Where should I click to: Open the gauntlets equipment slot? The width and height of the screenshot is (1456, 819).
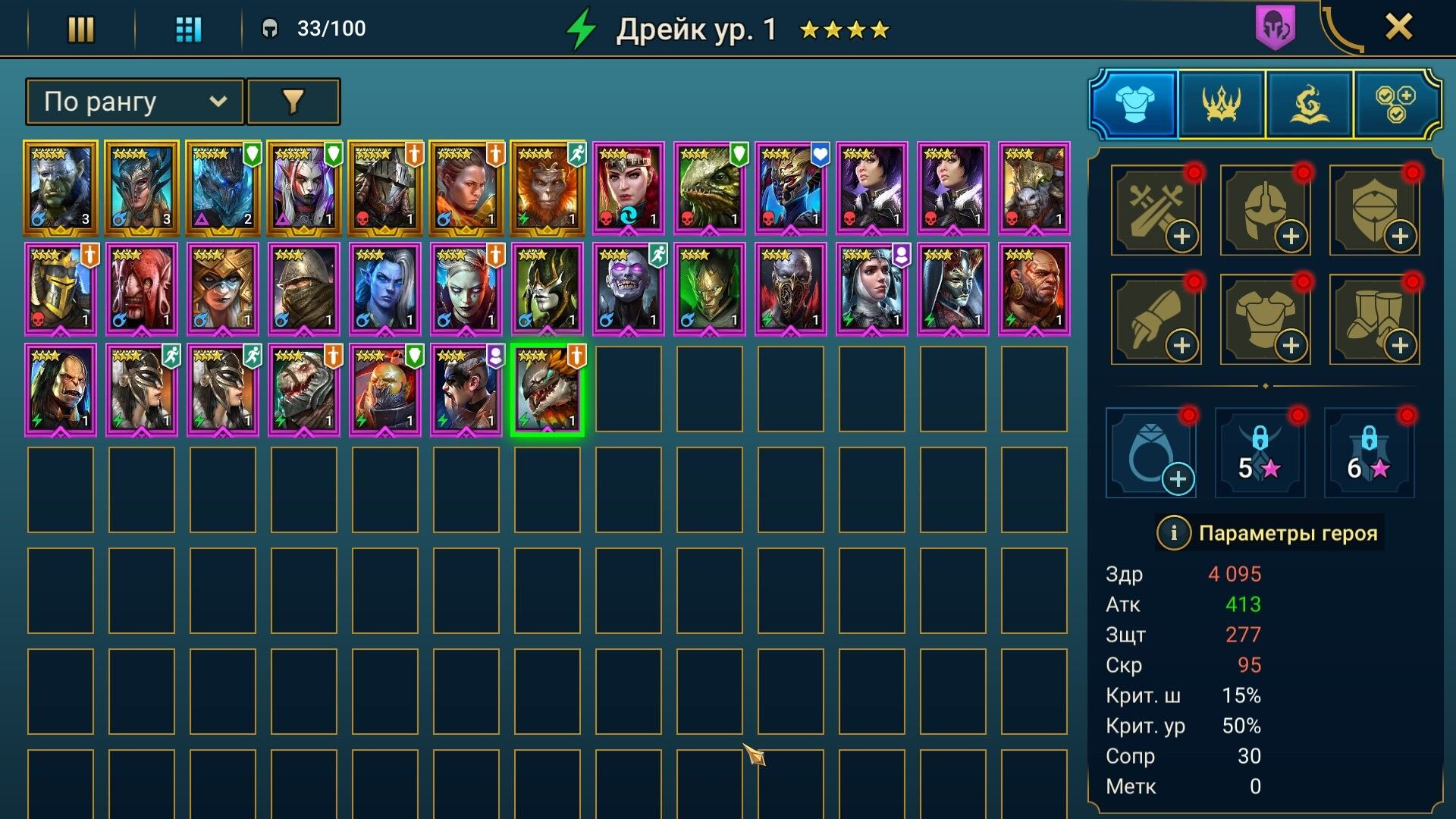[x=1156, y=319]
